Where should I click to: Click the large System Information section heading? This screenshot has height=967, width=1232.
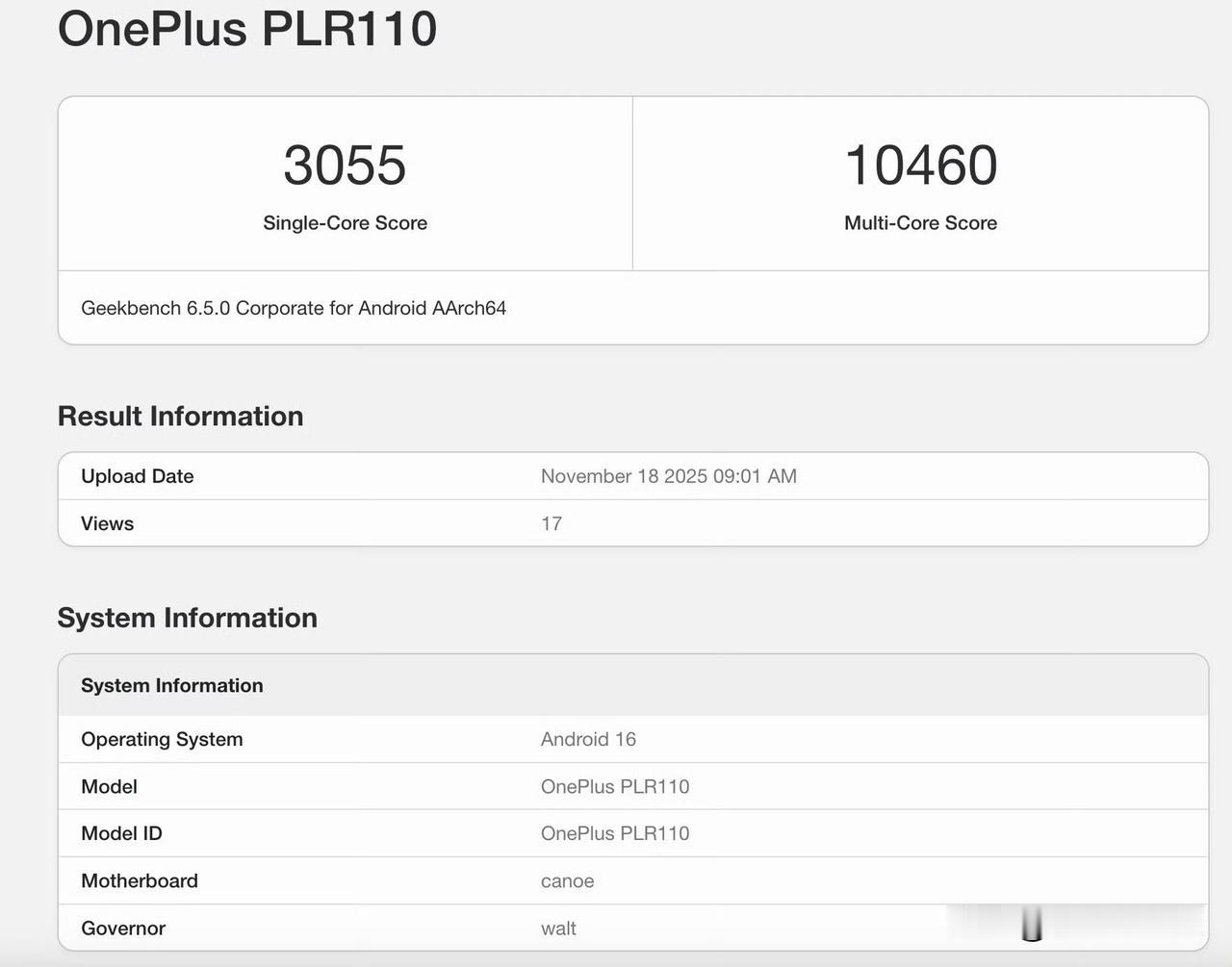pyautogui.click(x=188, y=618)
